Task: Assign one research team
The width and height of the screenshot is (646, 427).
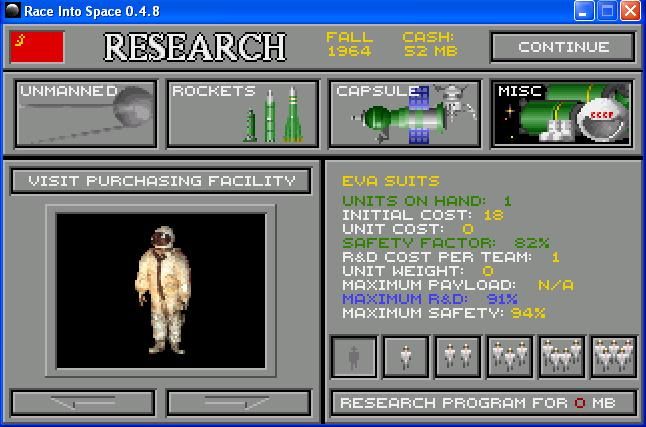Action: tap(406, 357)
